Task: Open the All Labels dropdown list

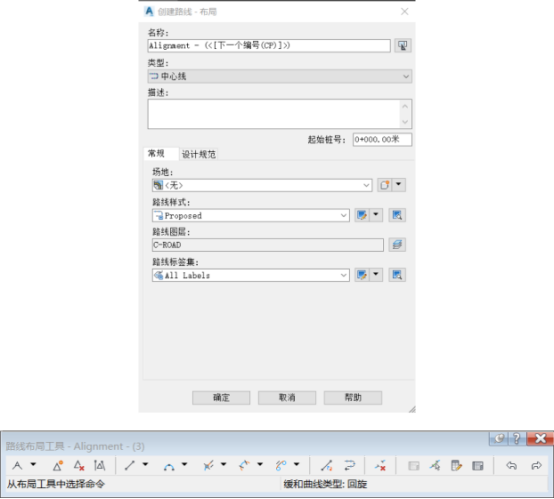Action: [x=251, y=275]
